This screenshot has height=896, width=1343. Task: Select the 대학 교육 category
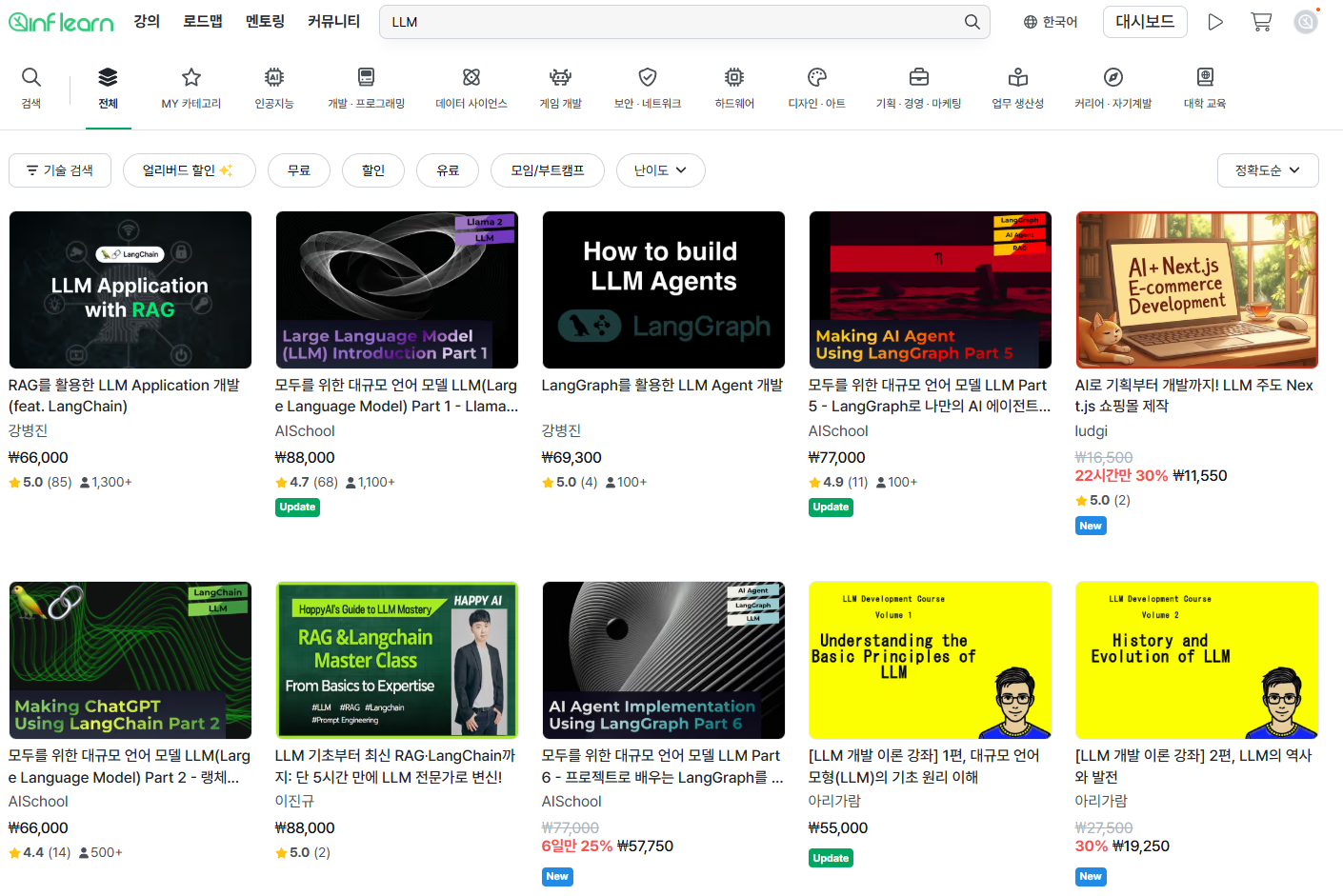click(1205, 89)
